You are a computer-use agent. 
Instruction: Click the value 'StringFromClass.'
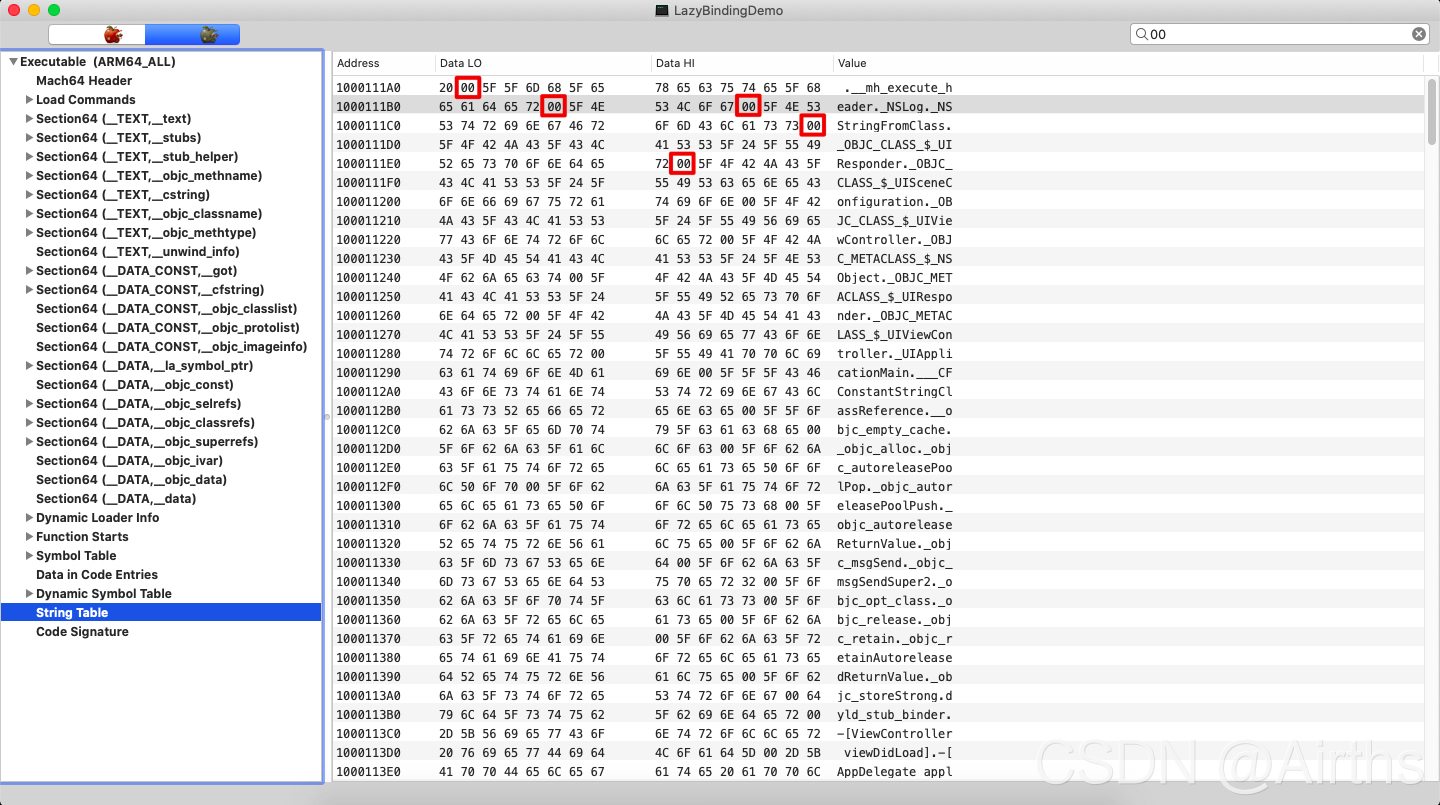(x=894, y=126)
